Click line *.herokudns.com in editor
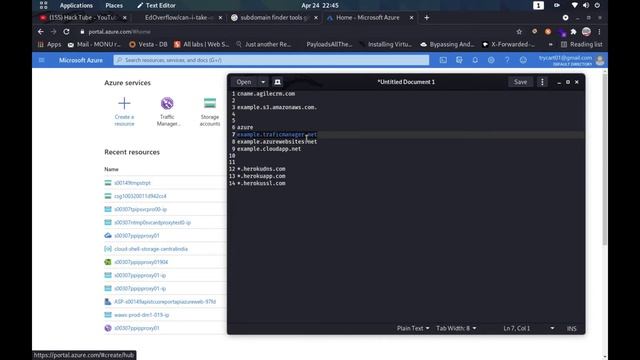Viewport: 640px width, 360px height. tap(261, 169)
